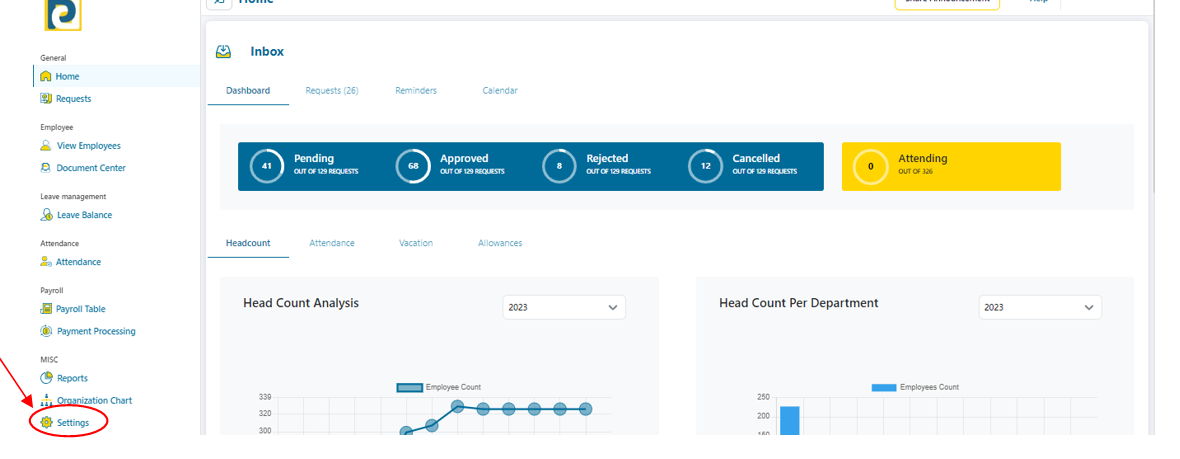Click the Approved label on the blue card
This screenshot has width=1180, height=459.
[x=464, y=159]
